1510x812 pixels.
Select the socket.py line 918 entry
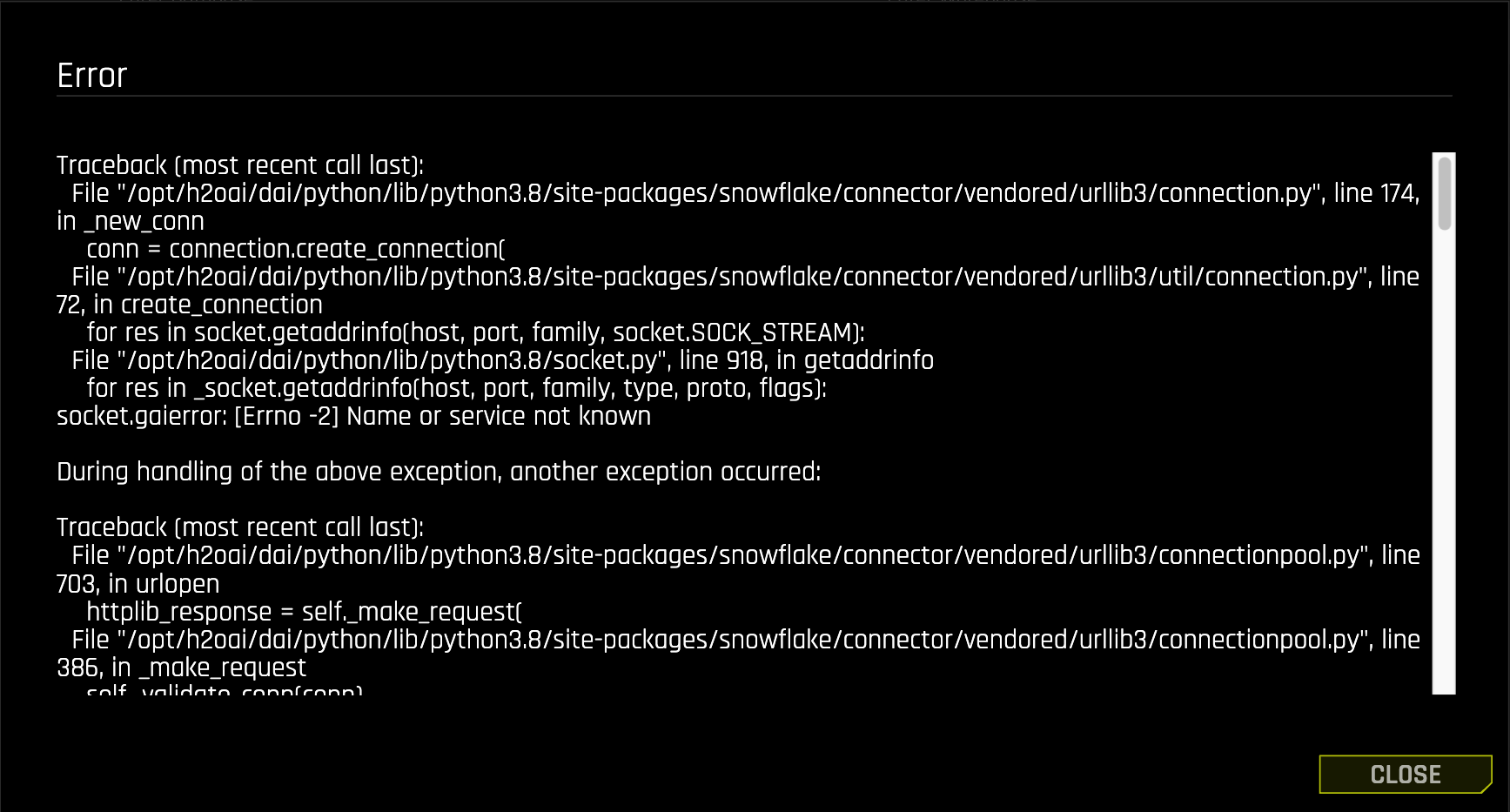pyautogui.click(x=503, y=359)
